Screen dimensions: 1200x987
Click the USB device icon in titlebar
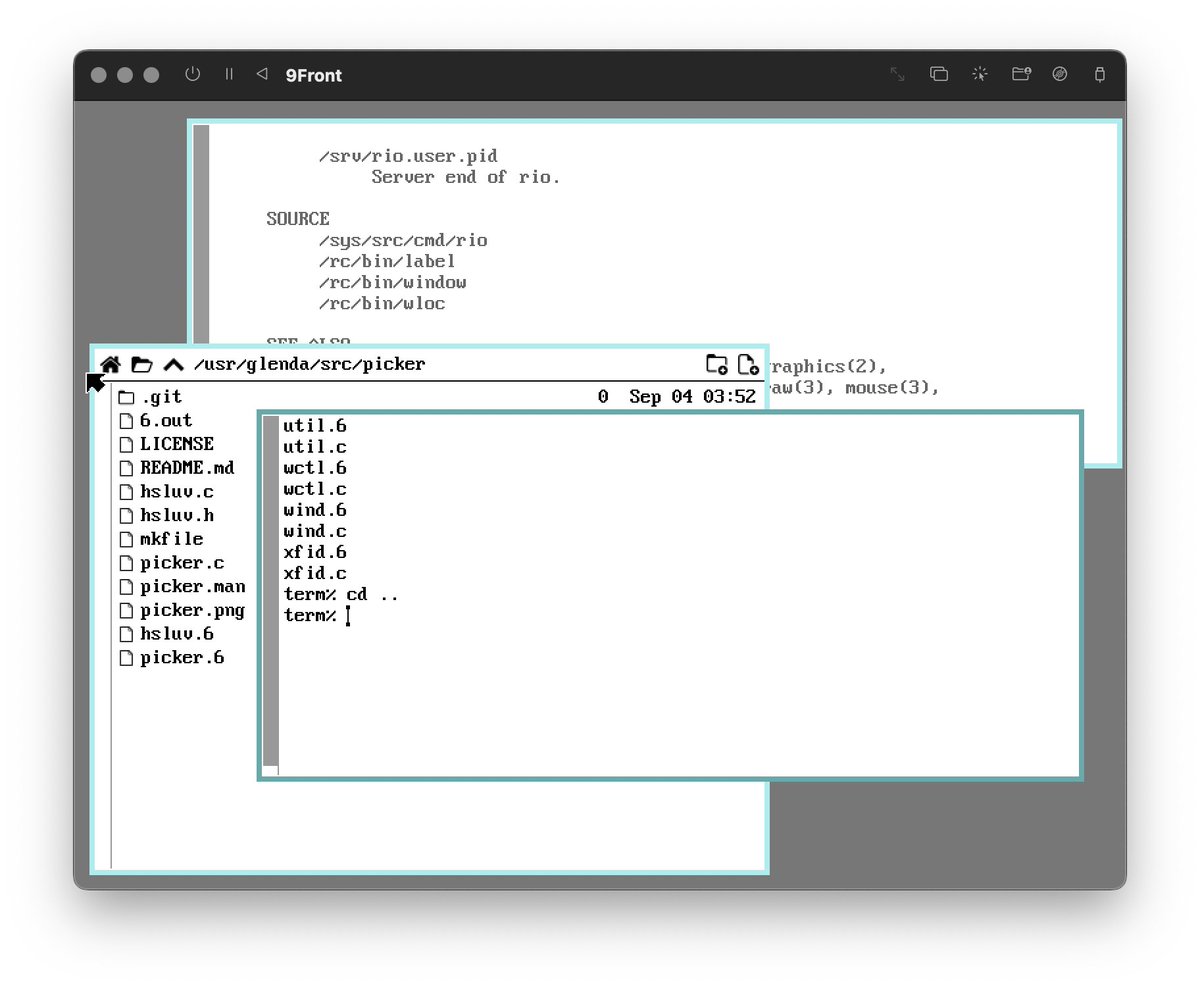click(1100, 74)
